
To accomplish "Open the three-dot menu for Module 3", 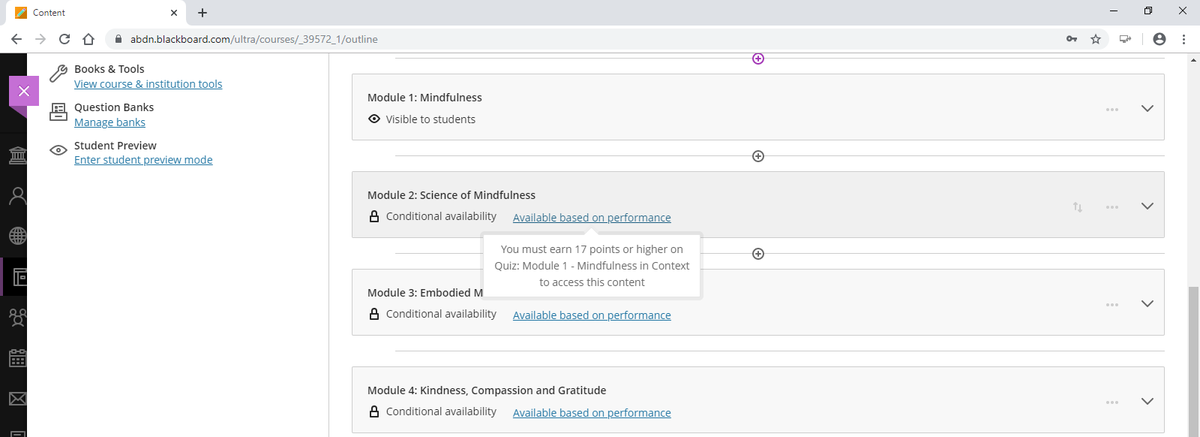I will tap(1112, 304).
